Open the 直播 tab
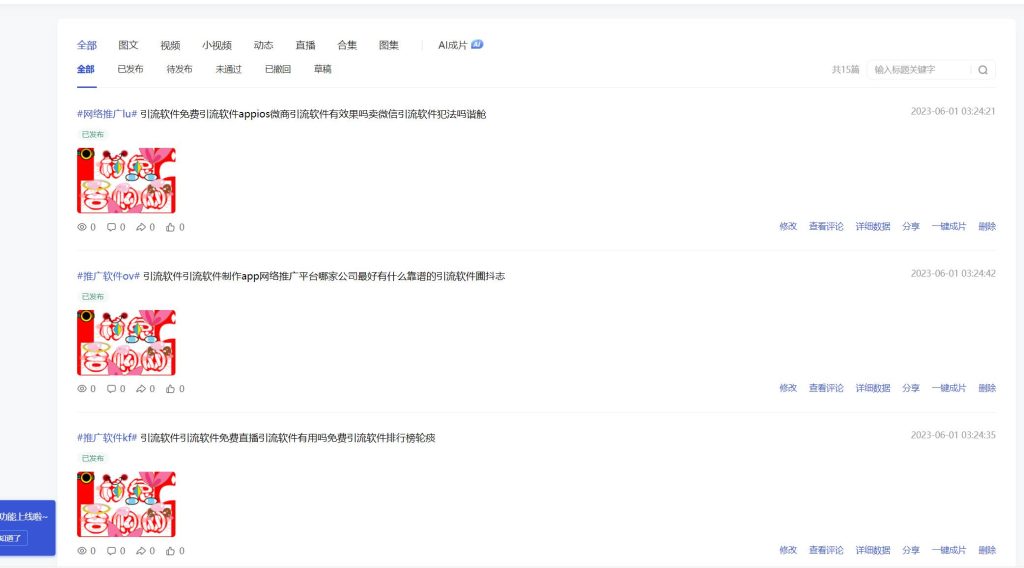This screenshot has height=568, width=1024. 305,45
